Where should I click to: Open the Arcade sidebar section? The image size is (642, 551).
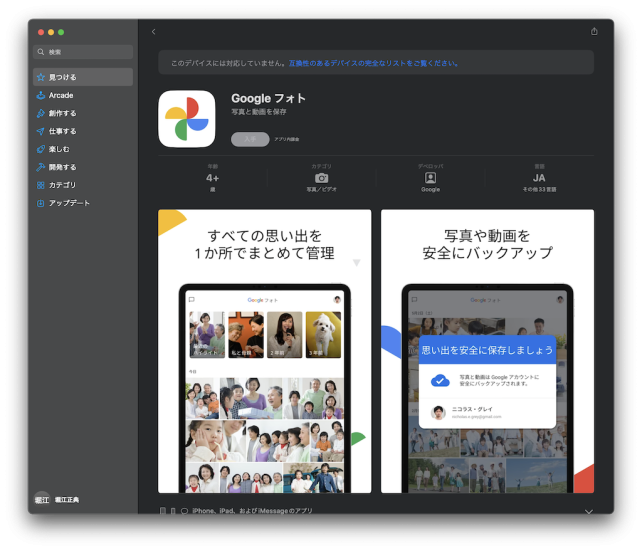click(83, 95)
